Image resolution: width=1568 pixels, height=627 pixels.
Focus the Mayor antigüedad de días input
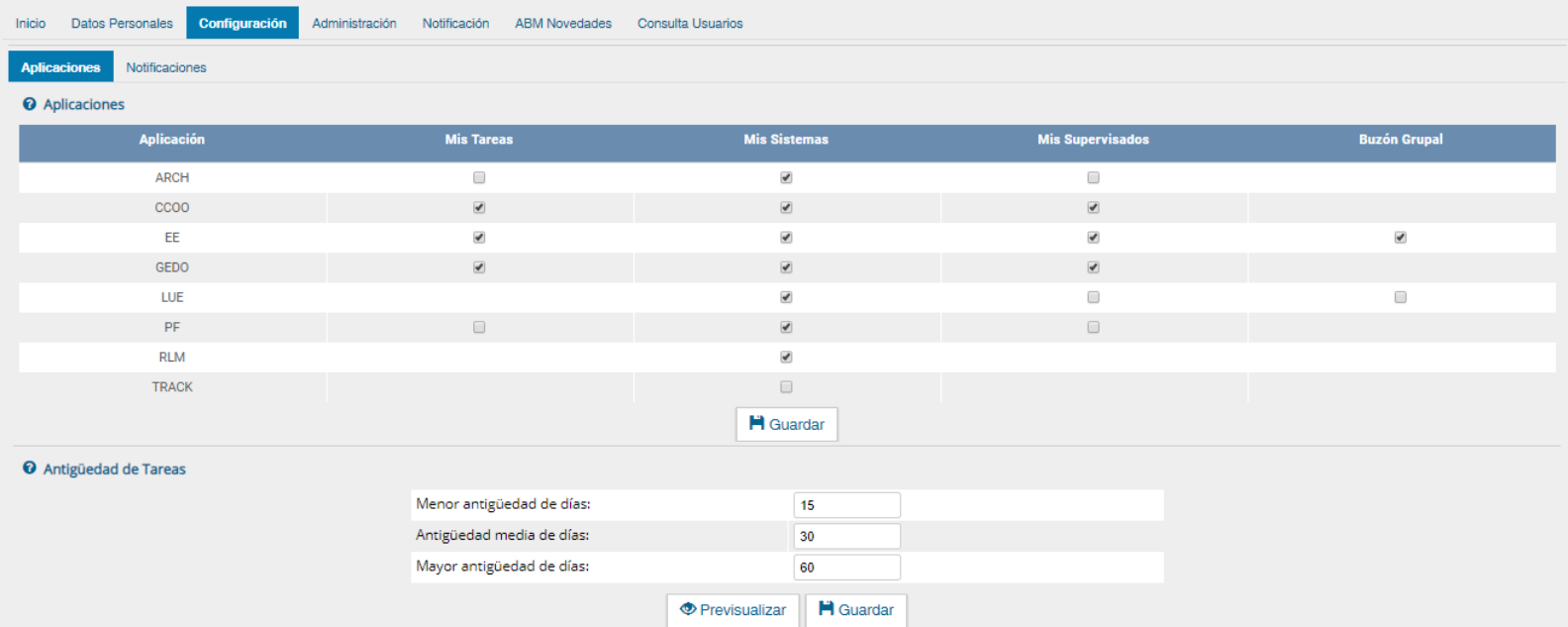[846, 568]
